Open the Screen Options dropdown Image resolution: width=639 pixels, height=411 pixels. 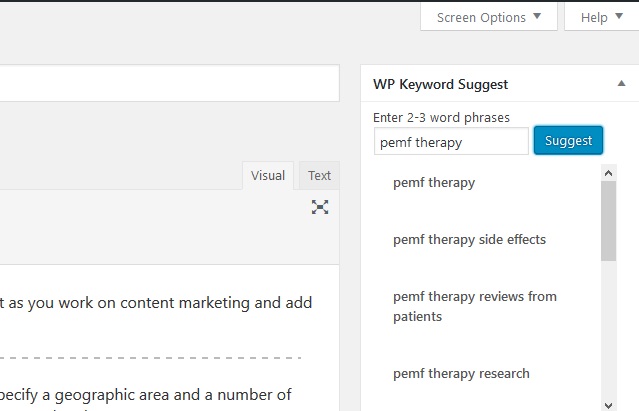point(489,17)
